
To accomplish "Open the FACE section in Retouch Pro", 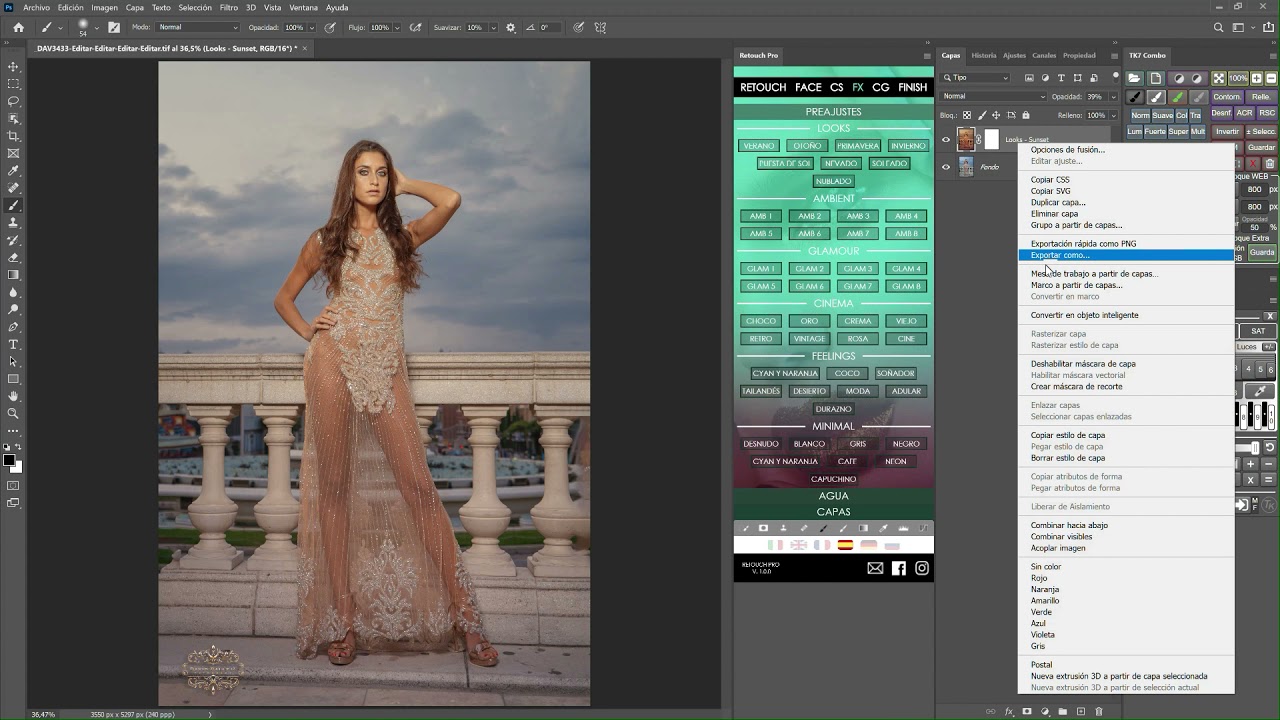I will [x=808, y=87].
